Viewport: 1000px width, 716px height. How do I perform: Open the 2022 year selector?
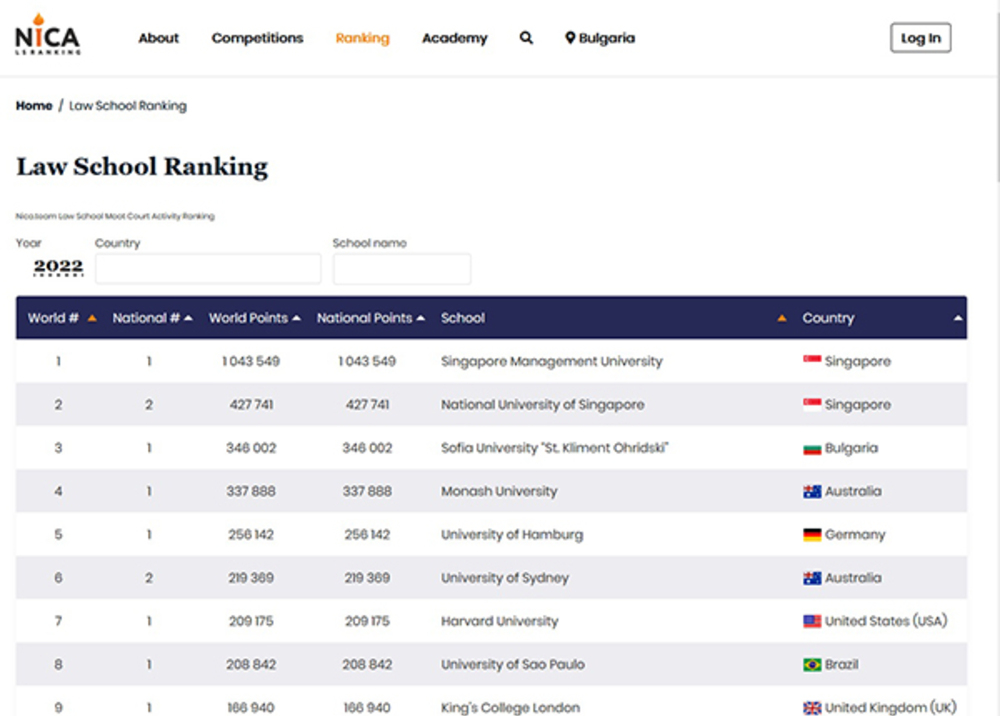click(58, 267)
